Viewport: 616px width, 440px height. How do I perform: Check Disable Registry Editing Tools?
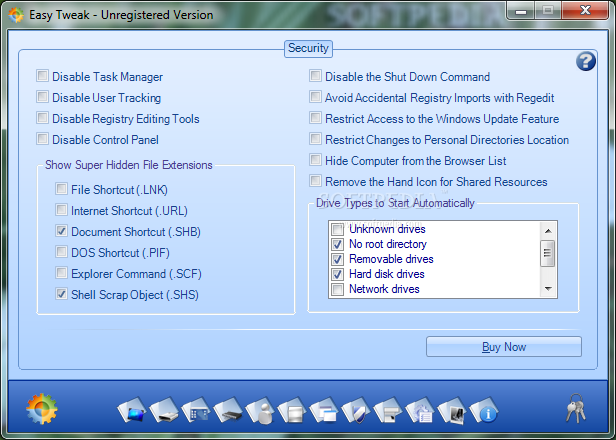(x=42, y=117)
